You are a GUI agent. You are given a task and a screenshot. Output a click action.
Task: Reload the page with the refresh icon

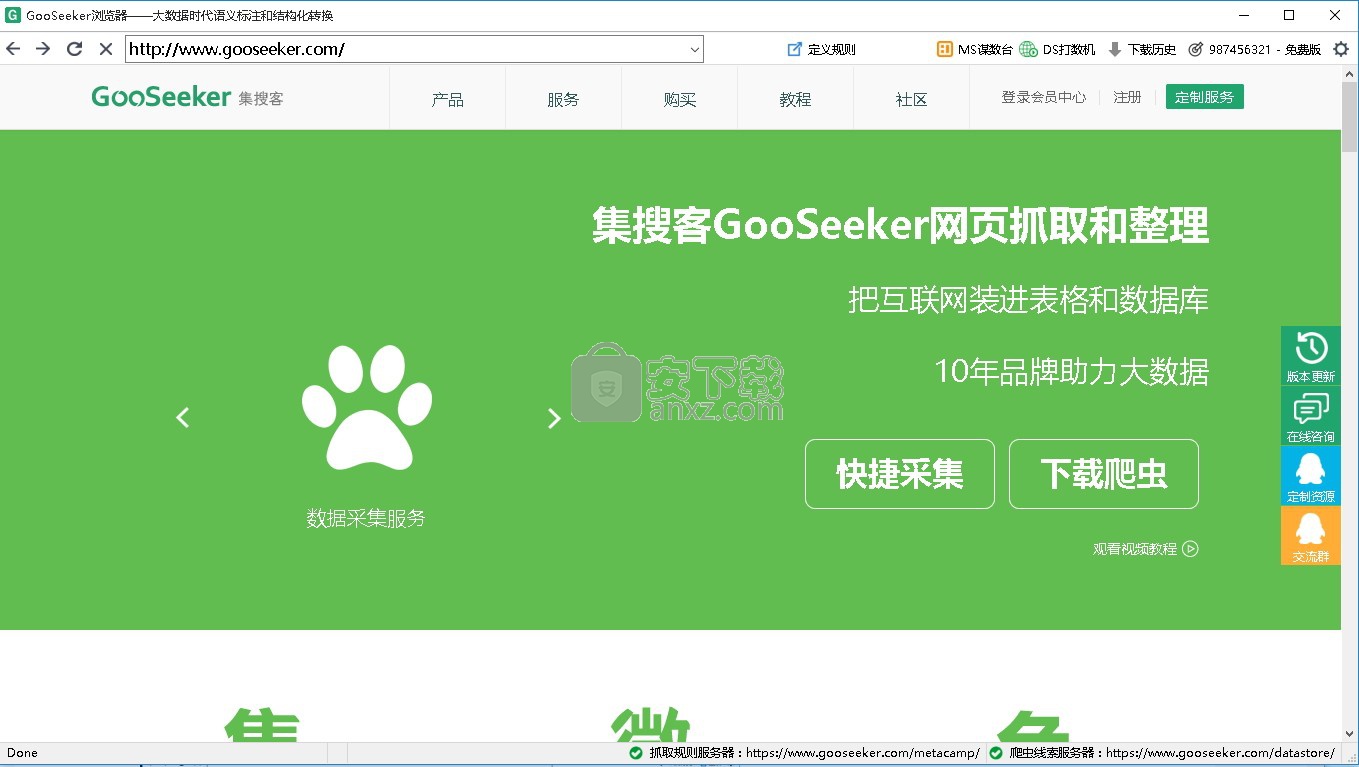click(74, 49)
